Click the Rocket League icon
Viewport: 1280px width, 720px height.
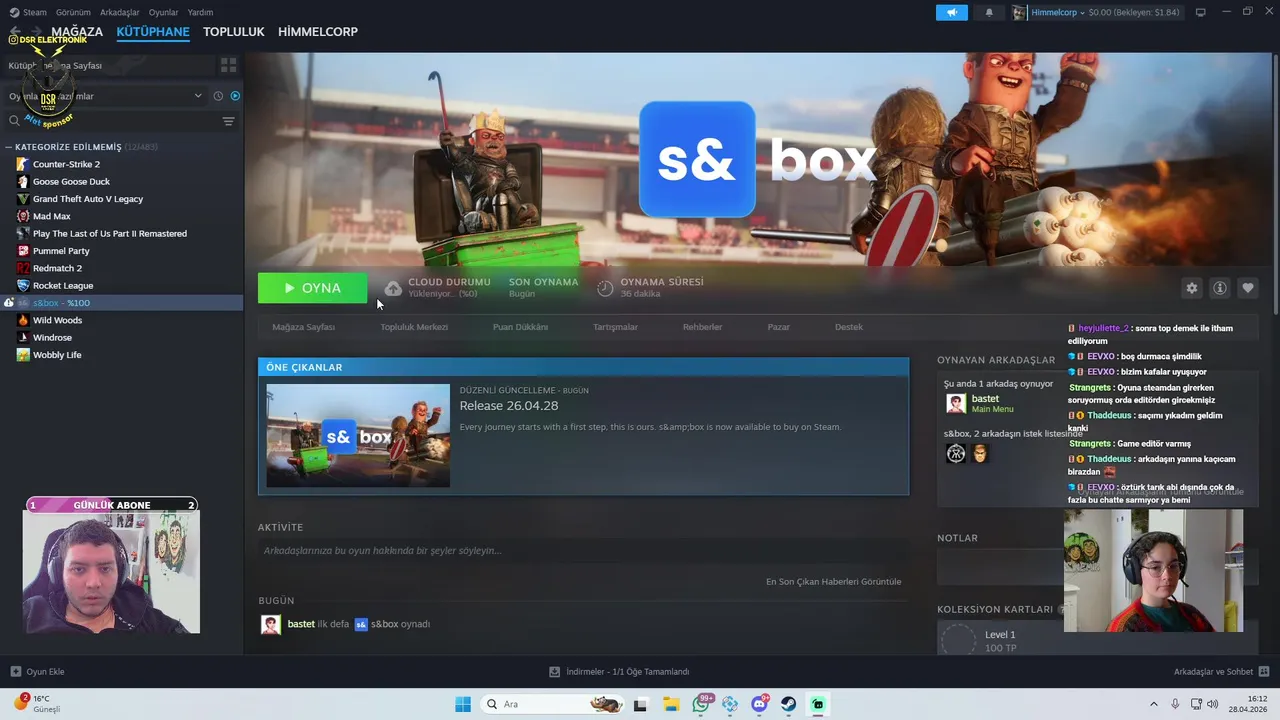tap(23, 285)
